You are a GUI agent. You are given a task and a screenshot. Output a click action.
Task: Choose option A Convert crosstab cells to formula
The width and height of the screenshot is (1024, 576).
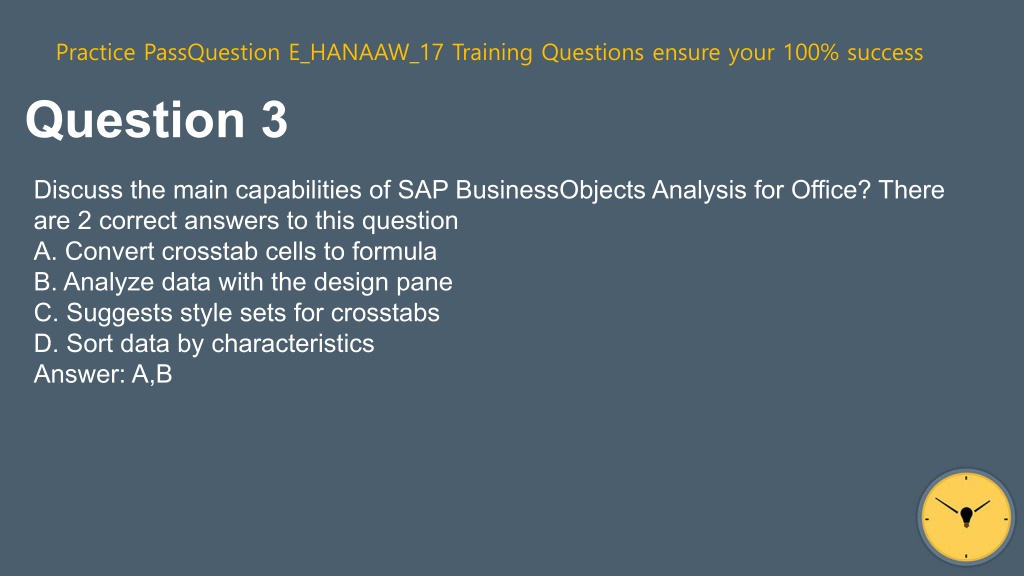(235, 251)
